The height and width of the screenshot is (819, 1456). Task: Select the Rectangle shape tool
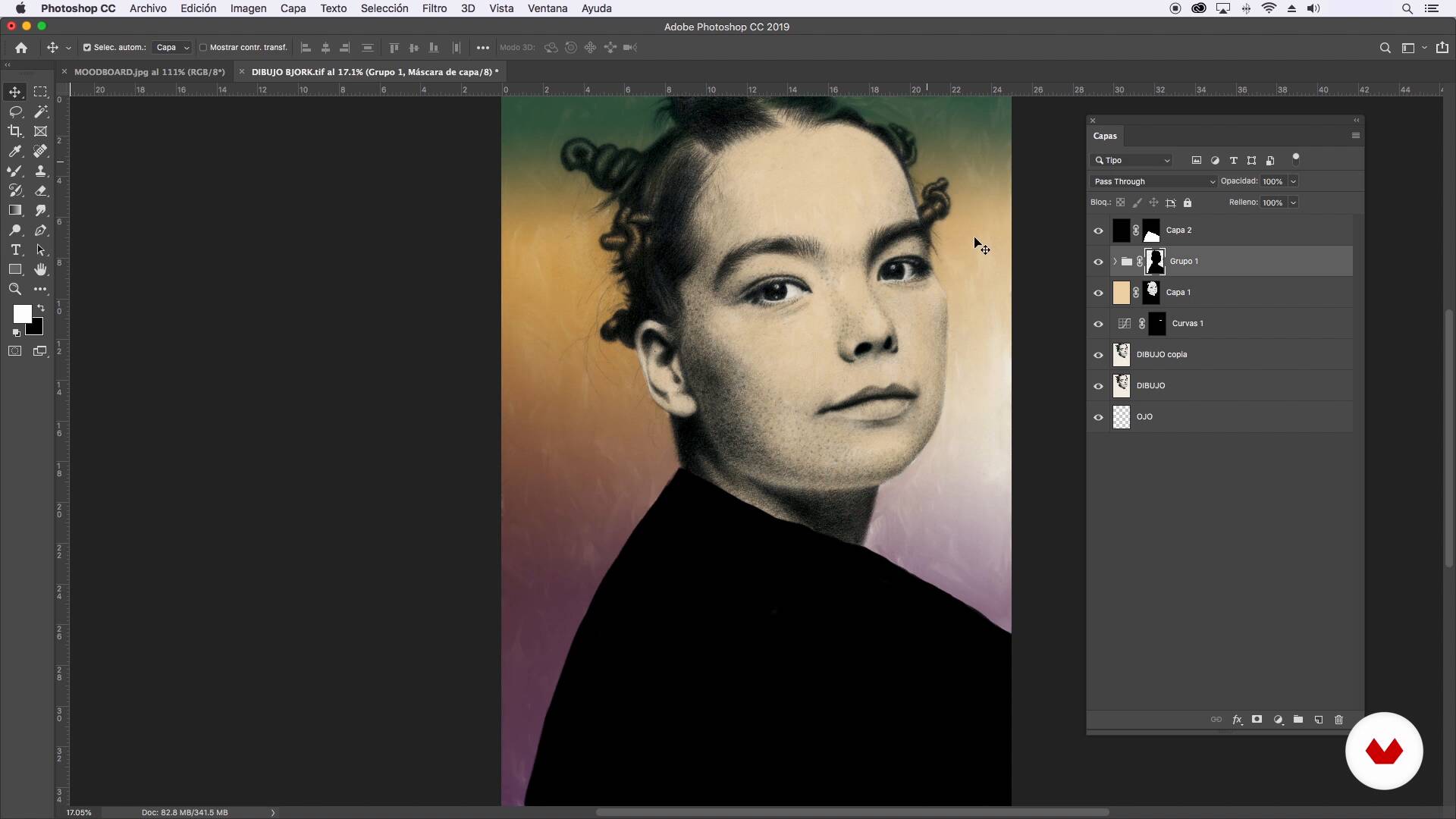click(x=15, y=269)
